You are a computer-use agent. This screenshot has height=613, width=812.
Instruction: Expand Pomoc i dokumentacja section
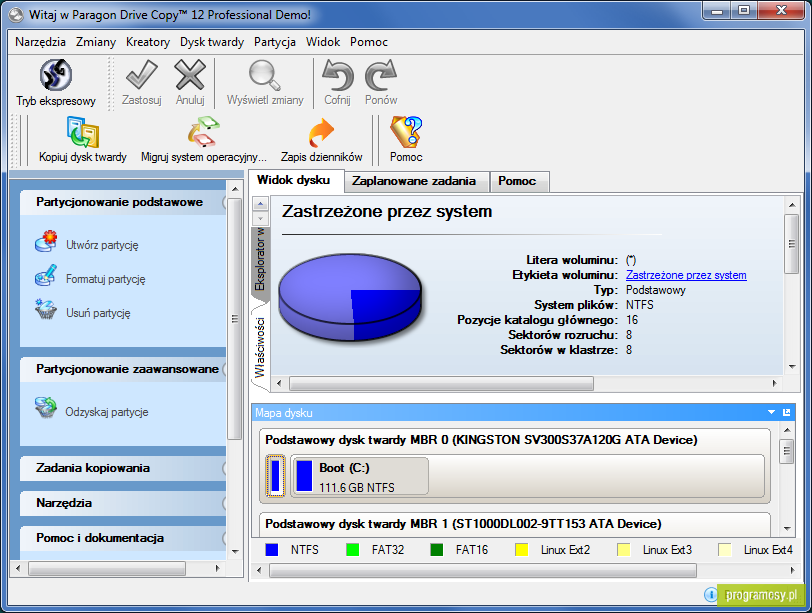click(124, 538)
